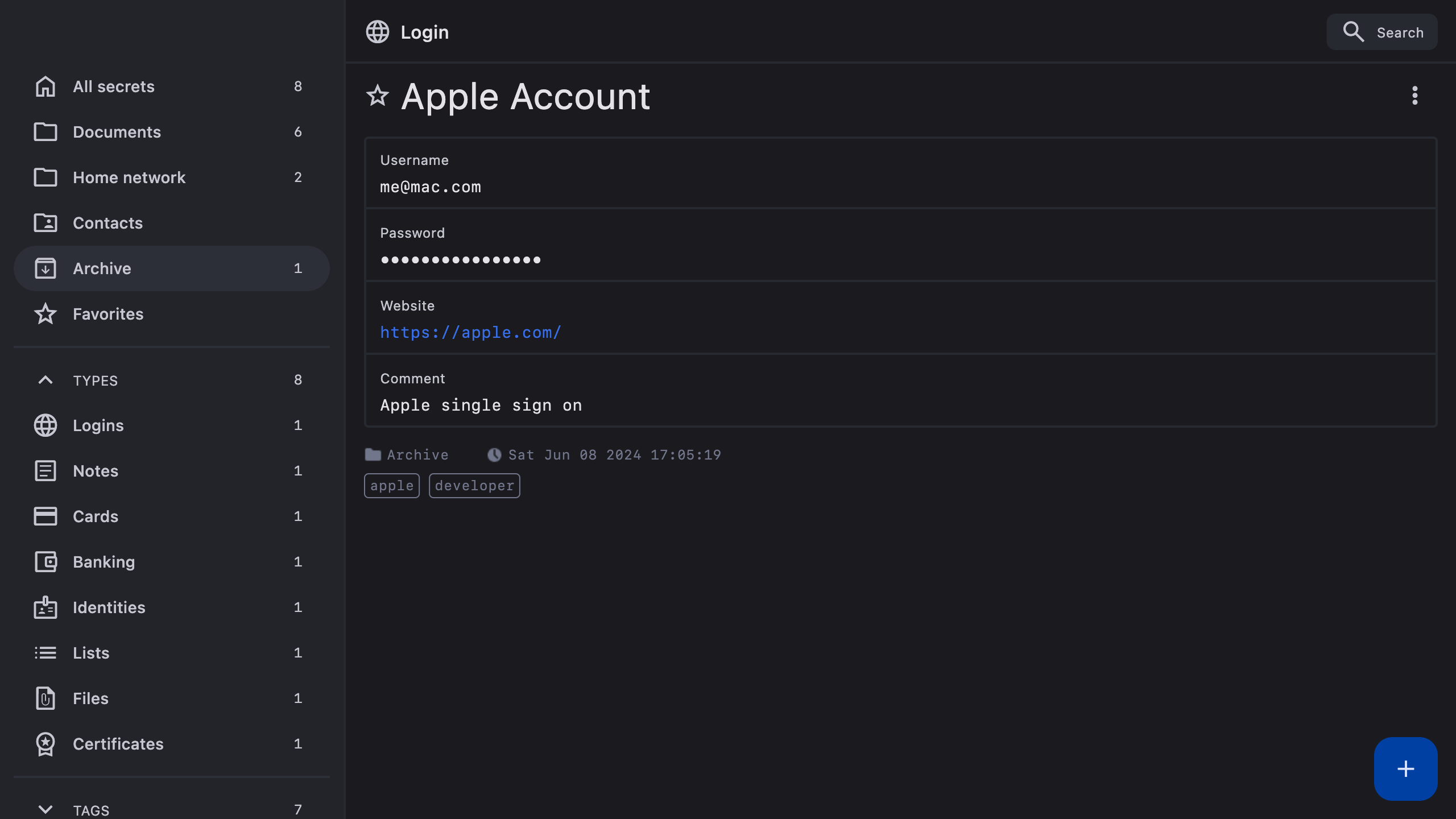Open the Favorites list
This screenshot has width=1456, height=819.
tap(108, 314)
